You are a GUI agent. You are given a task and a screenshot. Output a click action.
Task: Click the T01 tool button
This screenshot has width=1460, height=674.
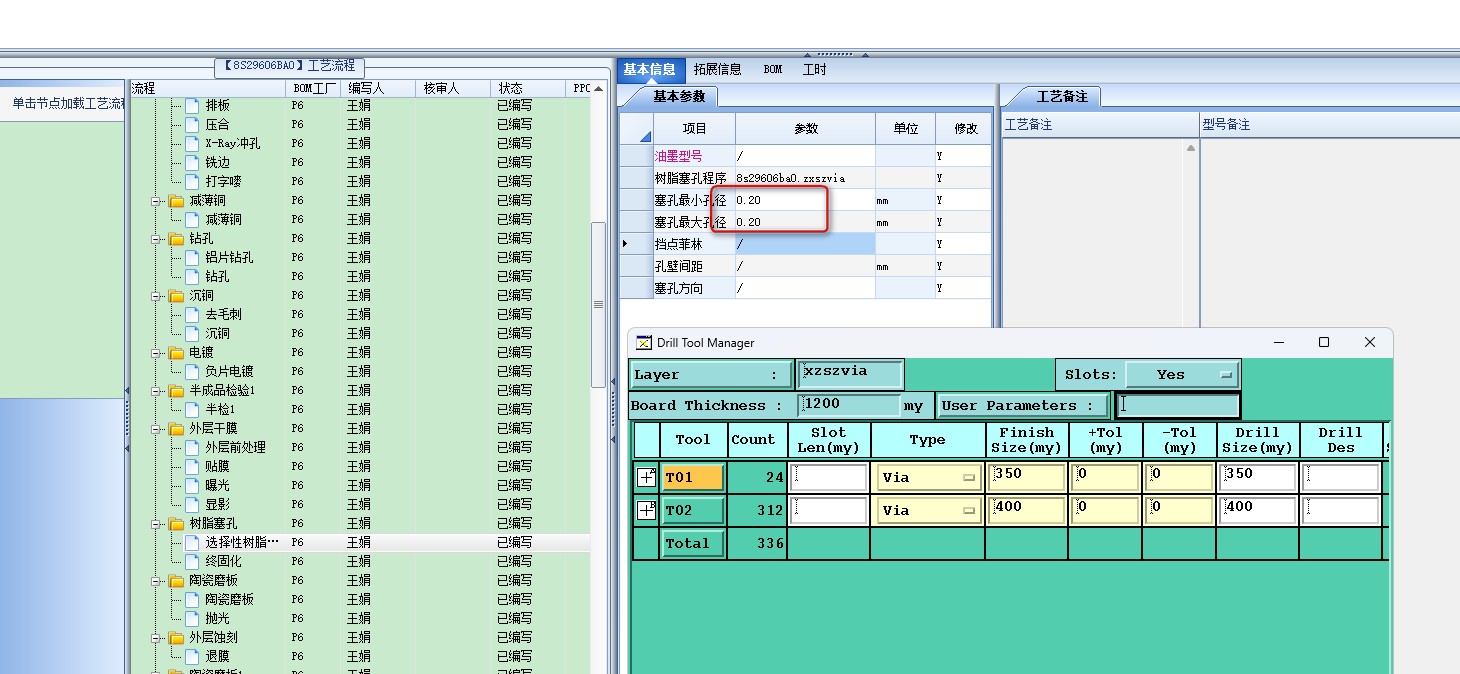click(692, 478)
